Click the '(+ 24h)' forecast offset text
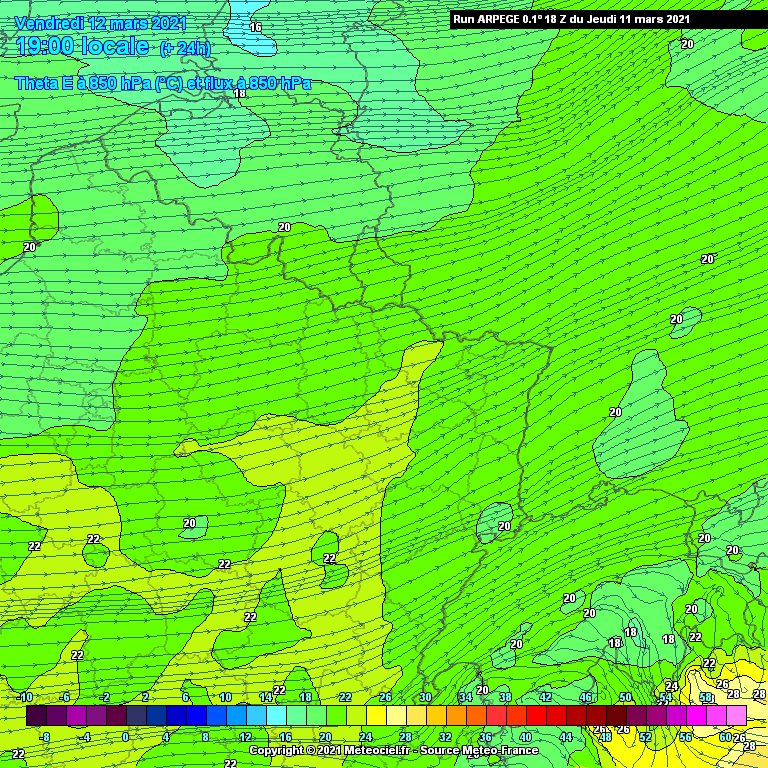Image resolution: width=768 pixels, height=768 pixels. (185, 48)
